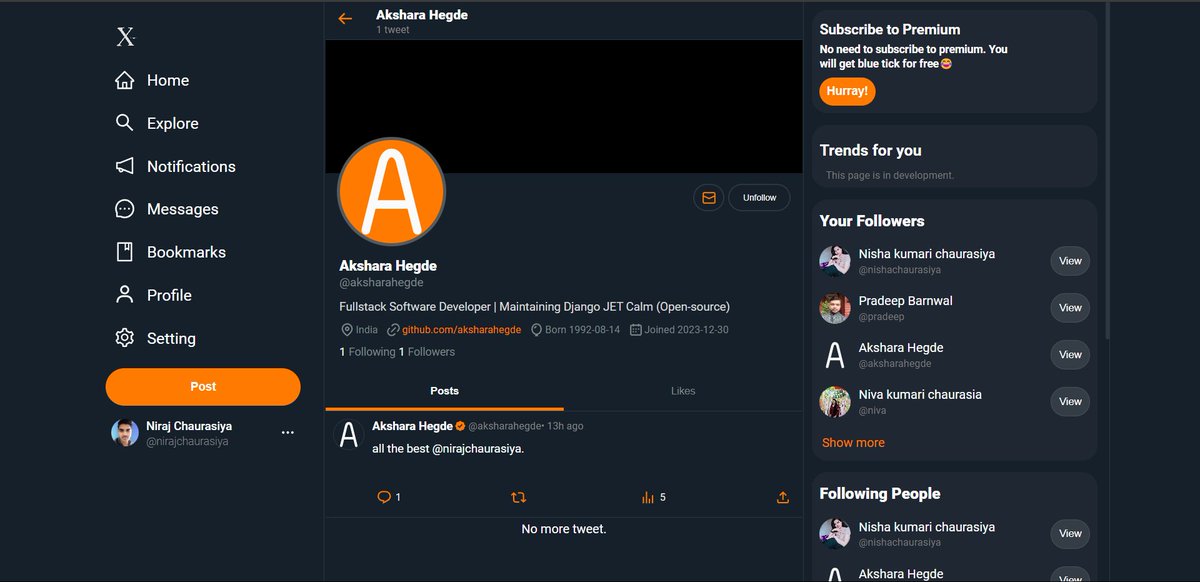Click the tweet author's avatar
Screen dimensions: 1200x582
pos(348,435)
